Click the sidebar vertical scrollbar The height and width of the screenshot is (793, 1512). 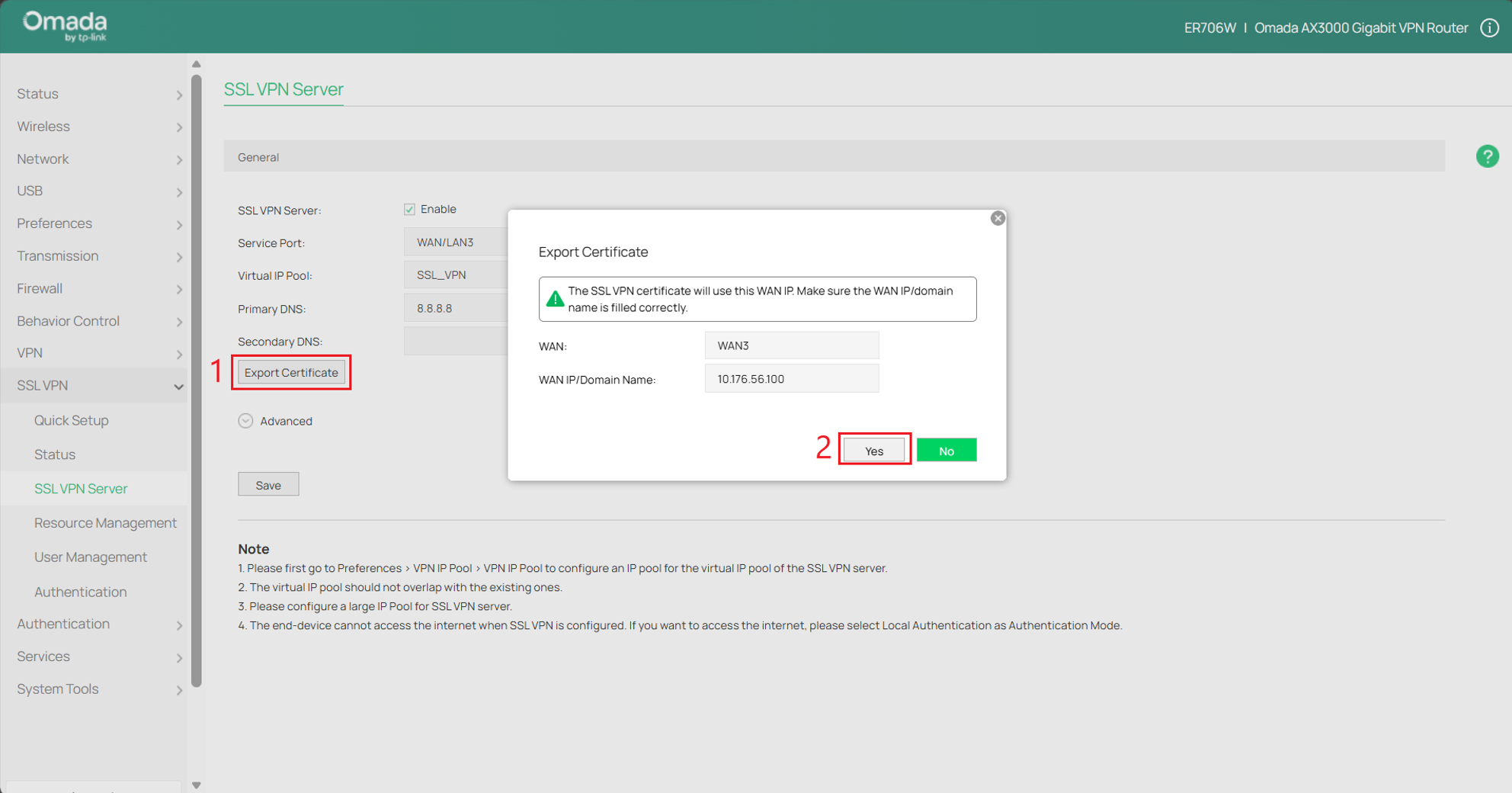click(x=197, y=381)
